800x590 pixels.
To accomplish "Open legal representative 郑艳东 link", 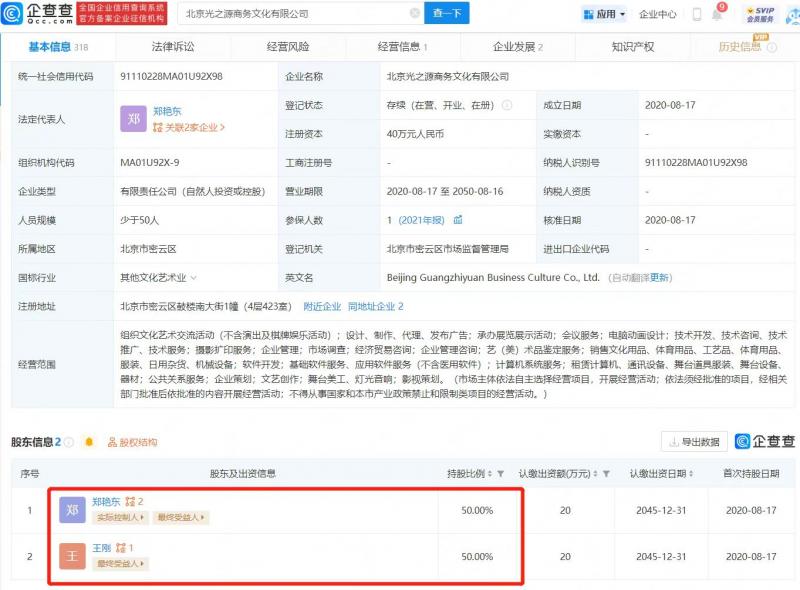I will pyautogui.click(x=167, y=111).
